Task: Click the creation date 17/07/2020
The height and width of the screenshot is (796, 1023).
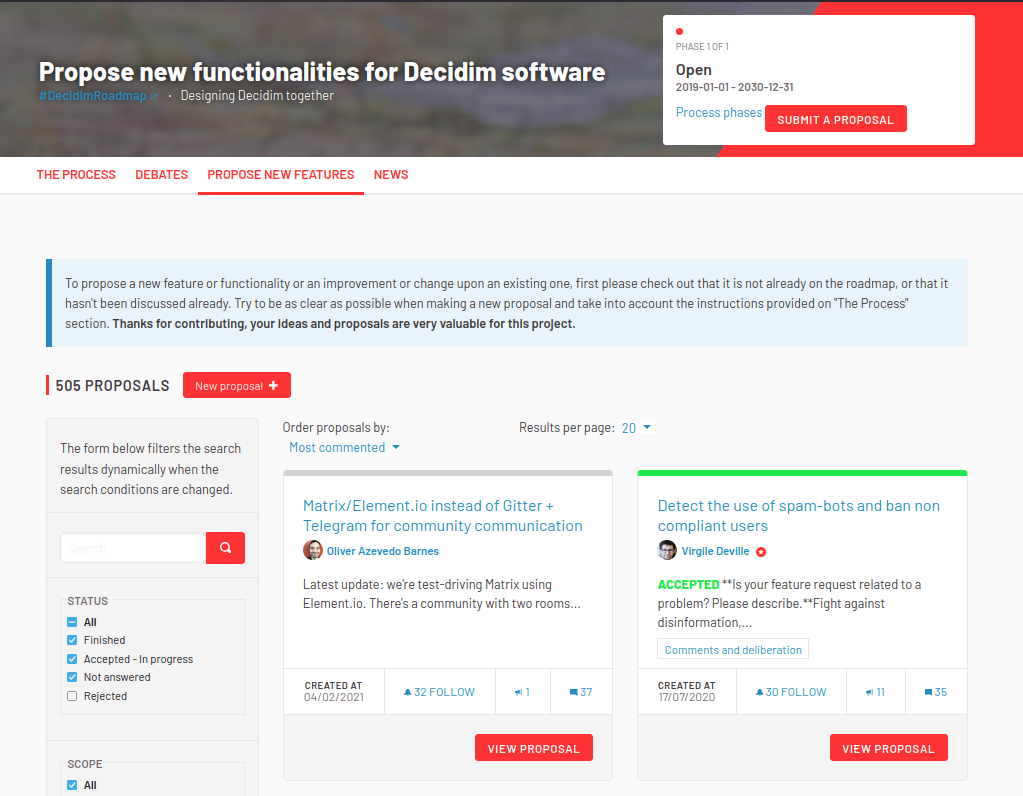Action: coord(686,697)
